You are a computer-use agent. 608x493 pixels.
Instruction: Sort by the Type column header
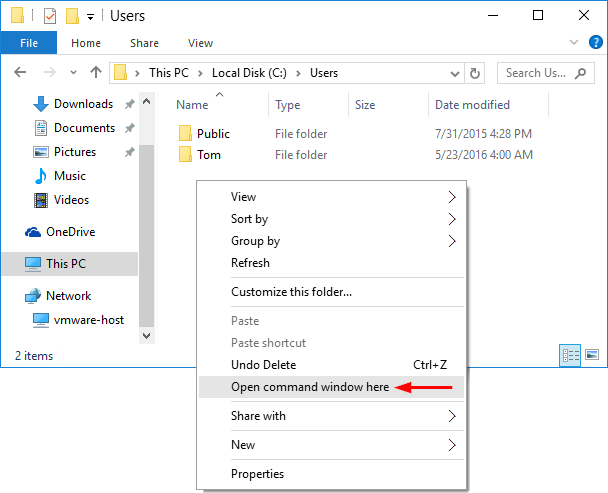[x=288, y=105]
